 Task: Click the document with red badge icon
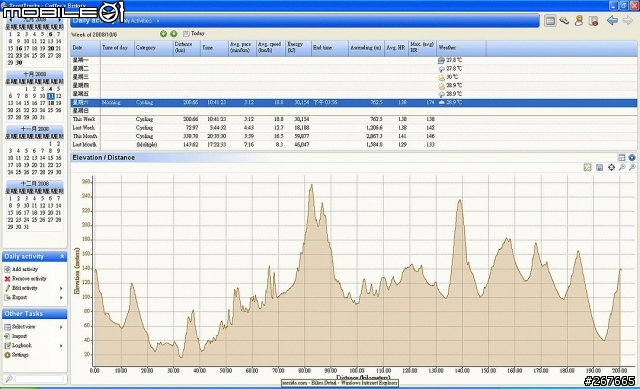click(x=593, y=20)
